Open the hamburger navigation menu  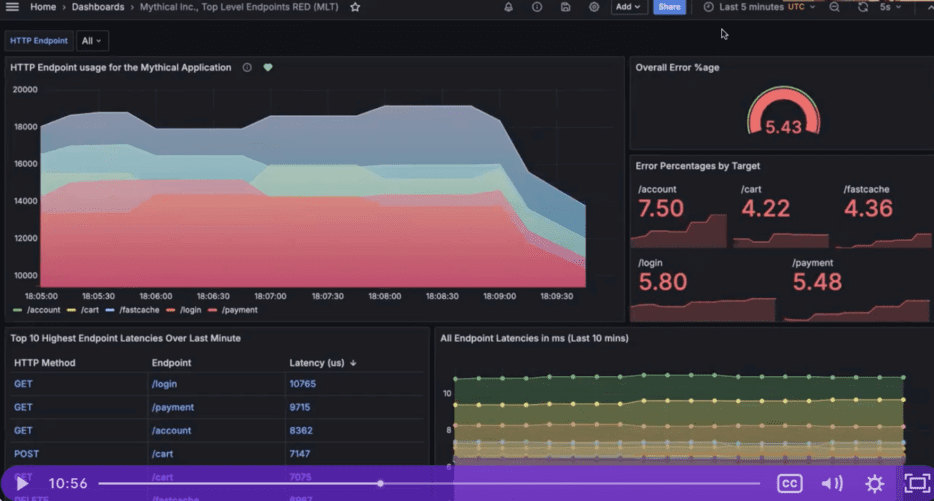[x=13, y=7]
